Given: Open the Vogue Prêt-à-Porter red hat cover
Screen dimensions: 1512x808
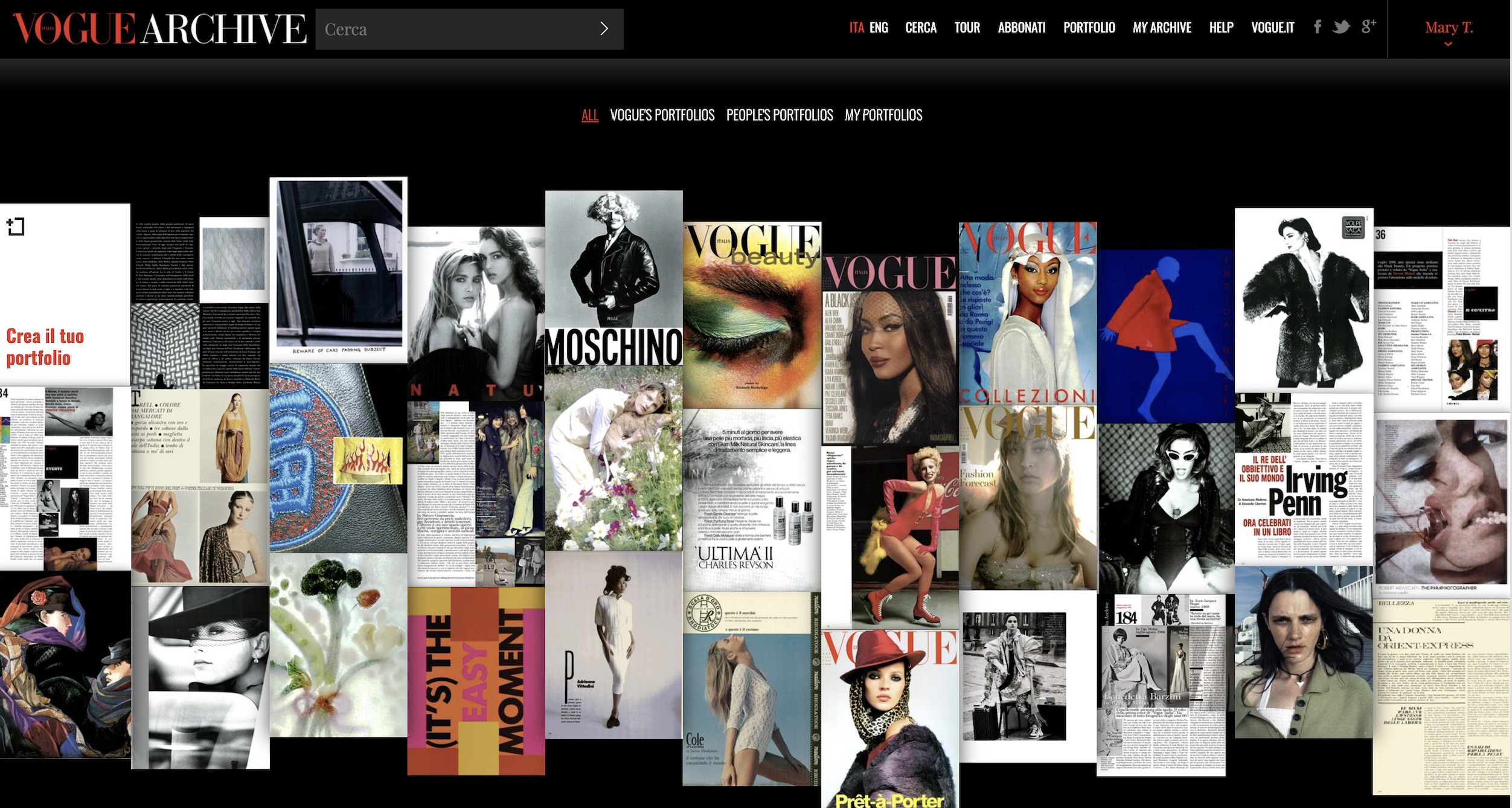Looking at the screenshot, I should (x=890, y=718).
